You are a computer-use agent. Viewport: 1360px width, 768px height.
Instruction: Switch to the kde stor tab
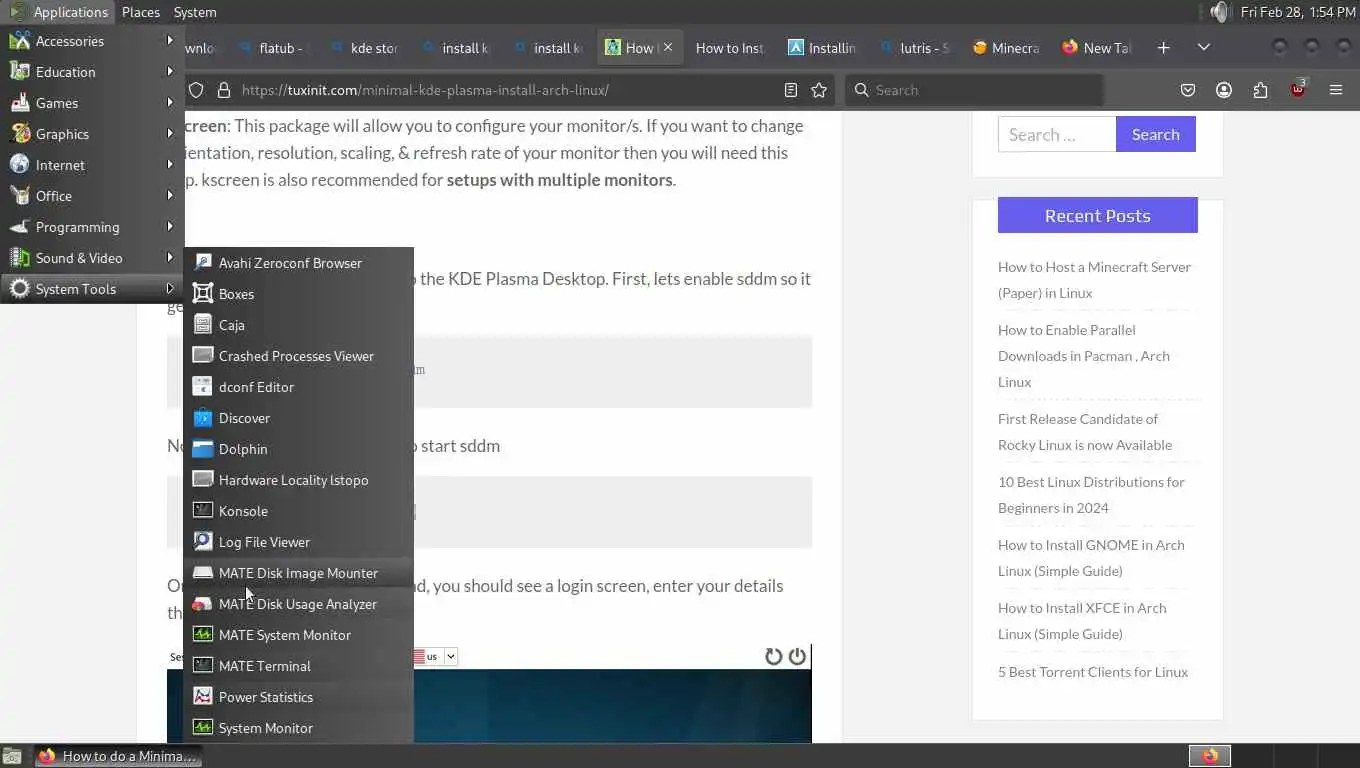(366, 48)
